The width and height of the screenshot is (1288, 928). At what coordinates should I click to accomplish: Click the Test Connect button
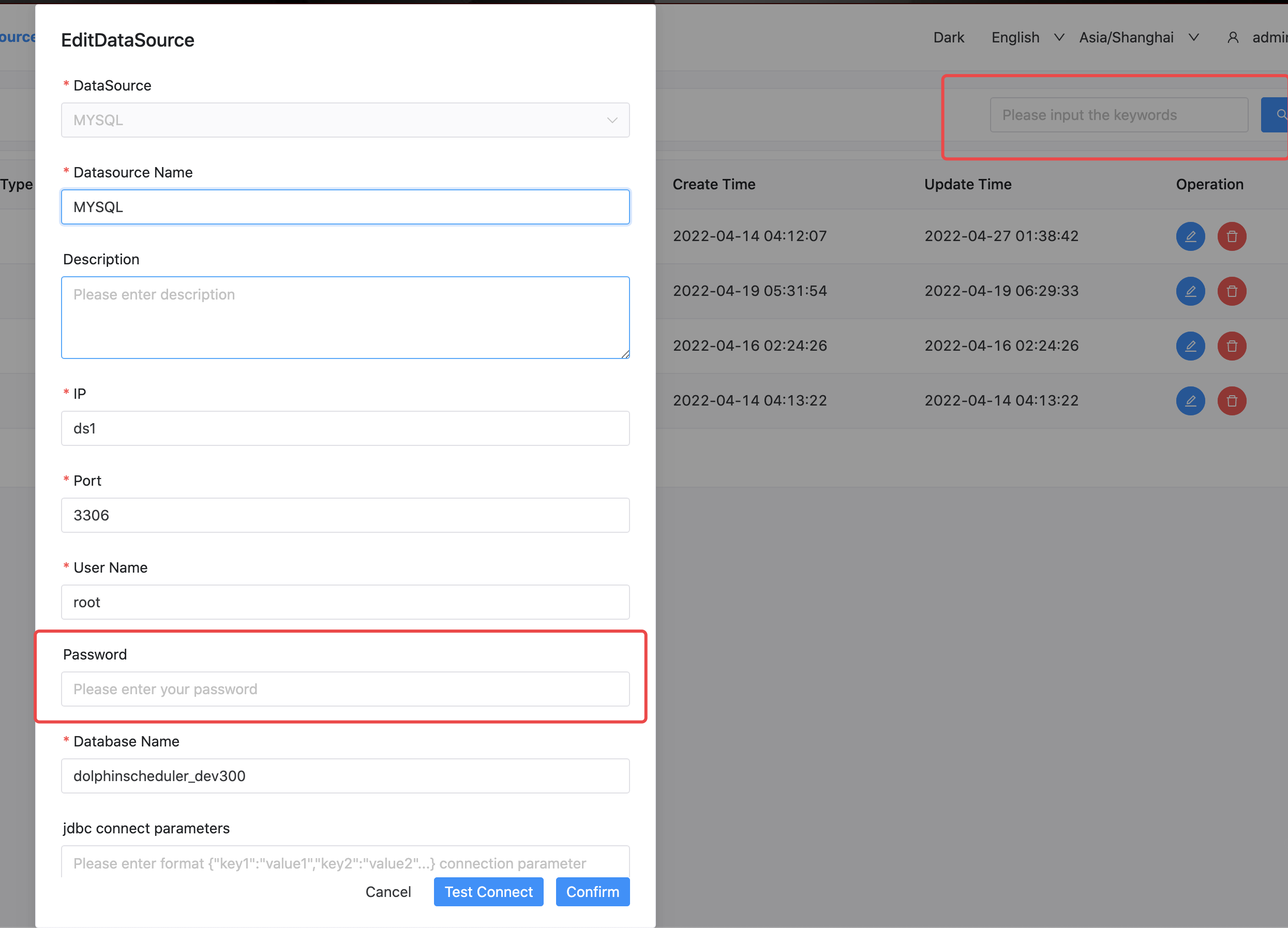(x=488, y=892)
